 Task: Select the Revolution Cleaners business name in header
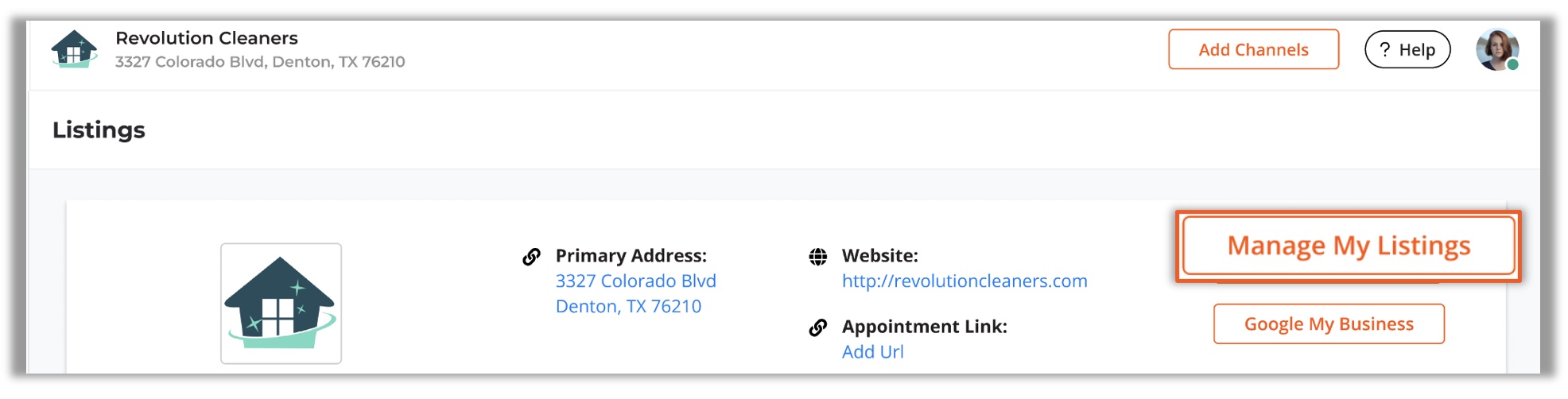click(x=207, y=37)
